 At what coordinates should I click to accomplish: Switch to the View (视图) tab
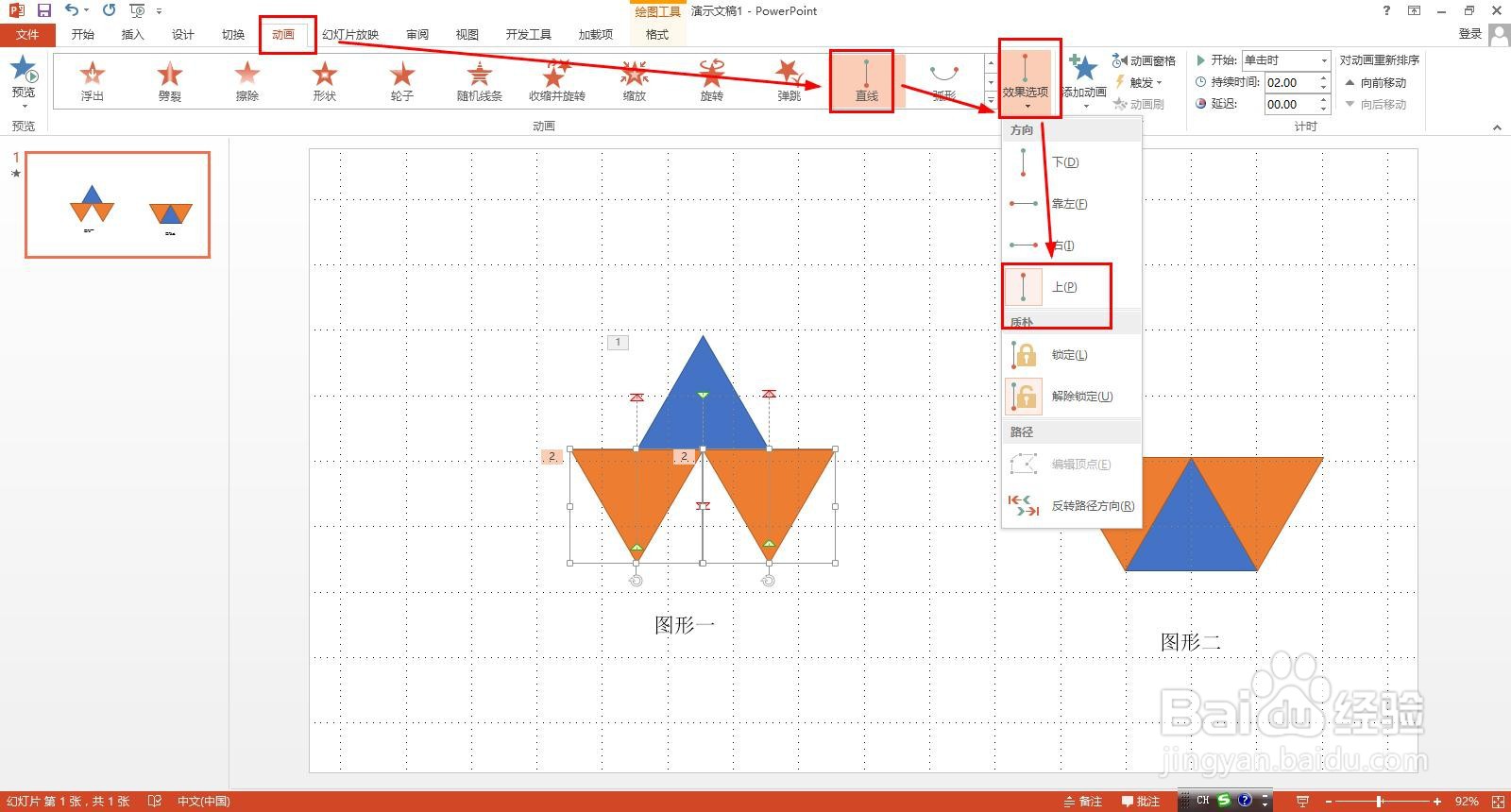(467, 34)
